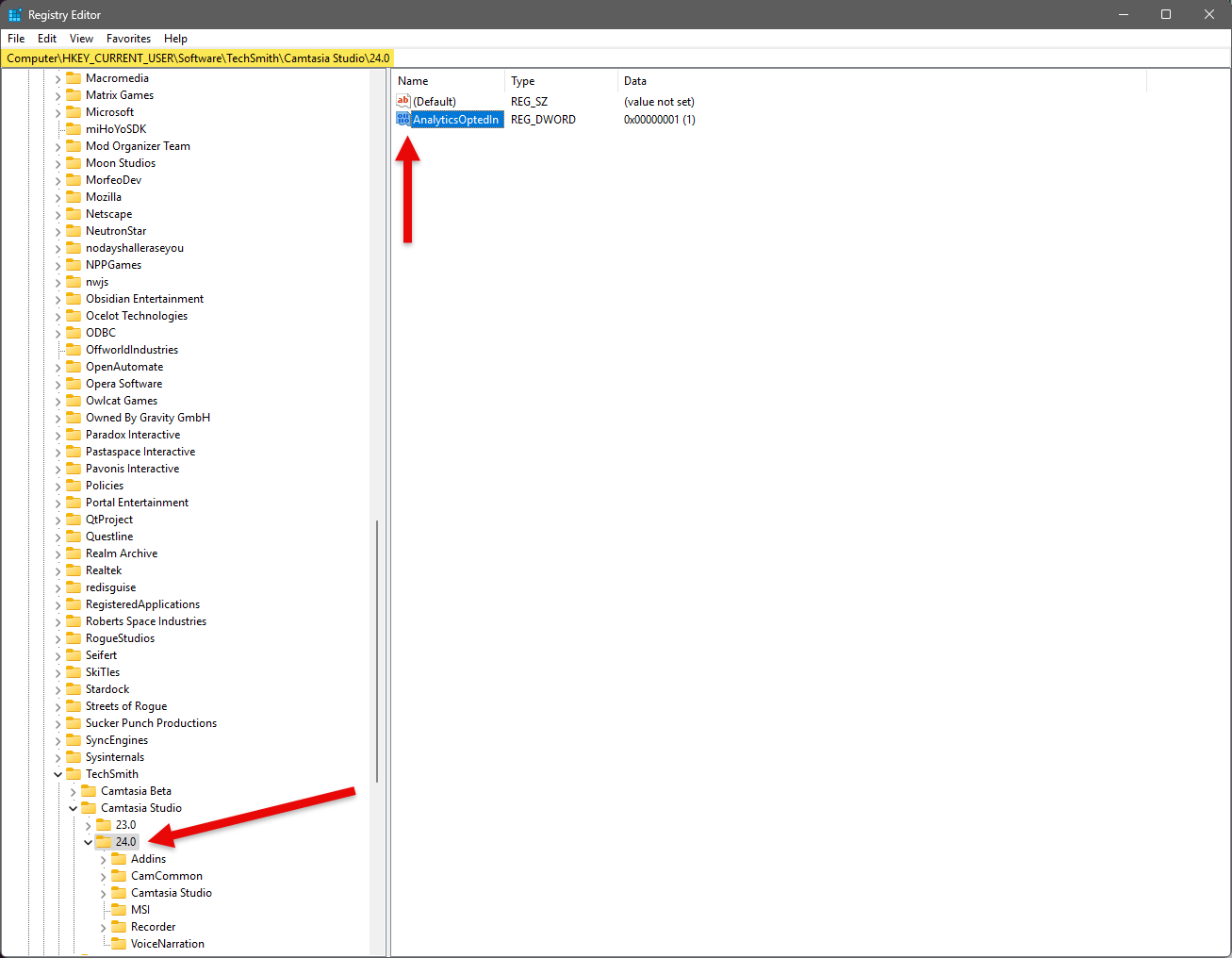Image resolution: width=1232 pixels, height=958 pixels.
Task: Open the Favorites menu
Action: pos(128,39)
